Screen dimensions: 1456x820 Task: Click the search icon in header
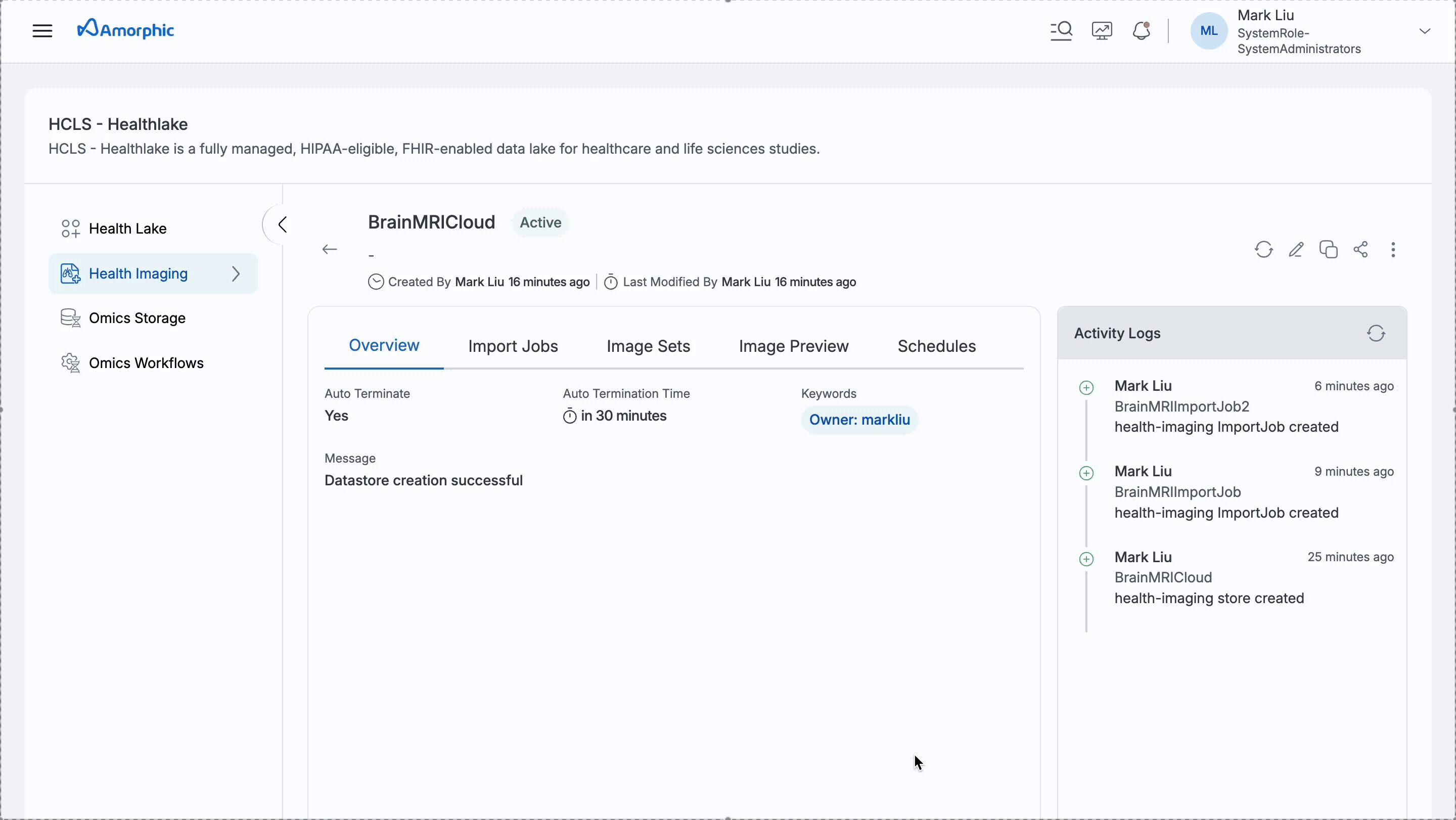(1061, 30)
